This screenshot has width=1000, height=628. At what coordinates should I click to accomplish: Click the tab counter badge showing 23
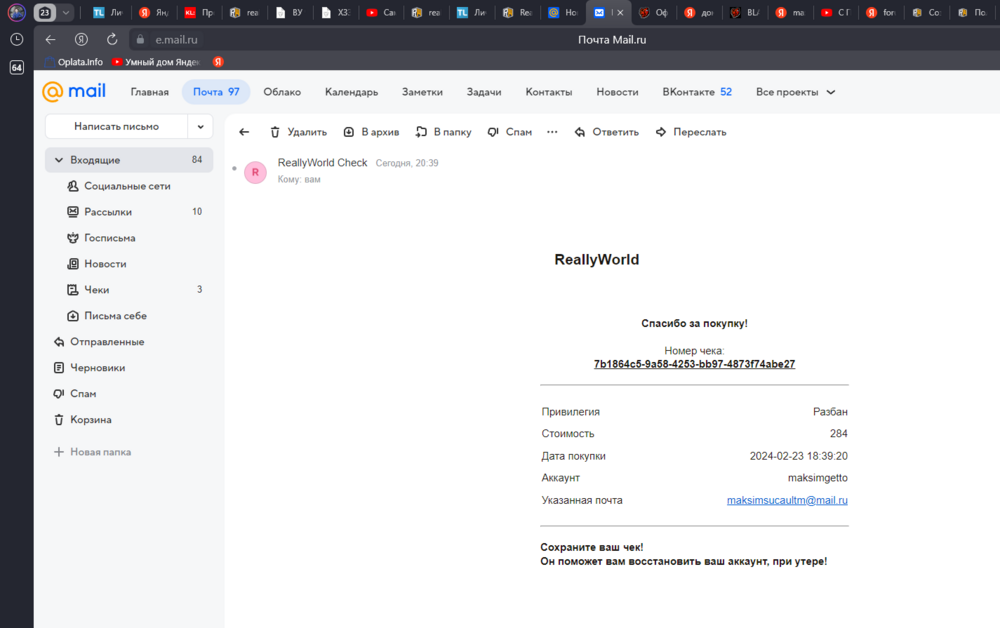[x=44, y=12]
